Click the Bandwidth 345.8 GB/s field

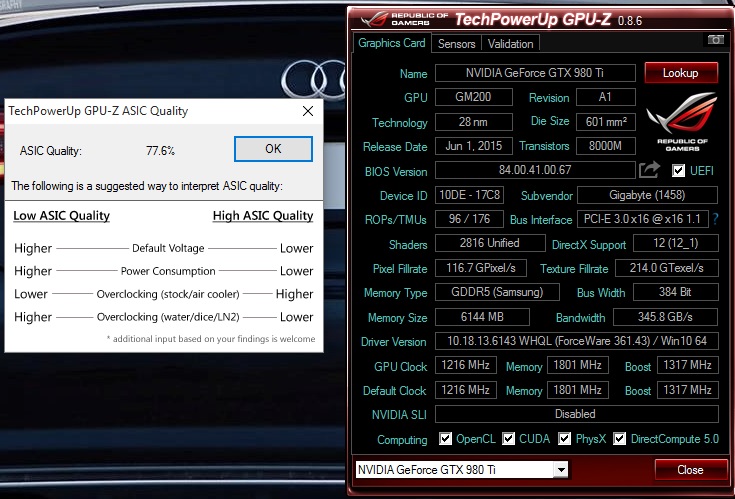pos(666,317)
